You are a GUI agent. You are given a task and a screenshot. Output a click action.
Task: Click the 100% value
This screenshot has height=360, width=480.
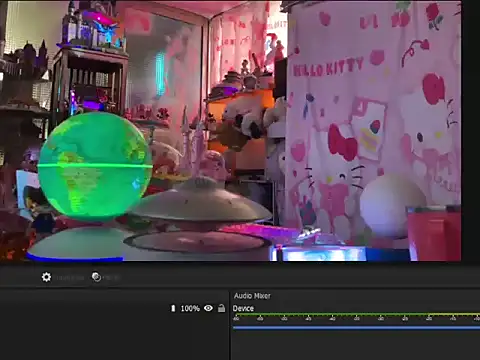(190, 309)
